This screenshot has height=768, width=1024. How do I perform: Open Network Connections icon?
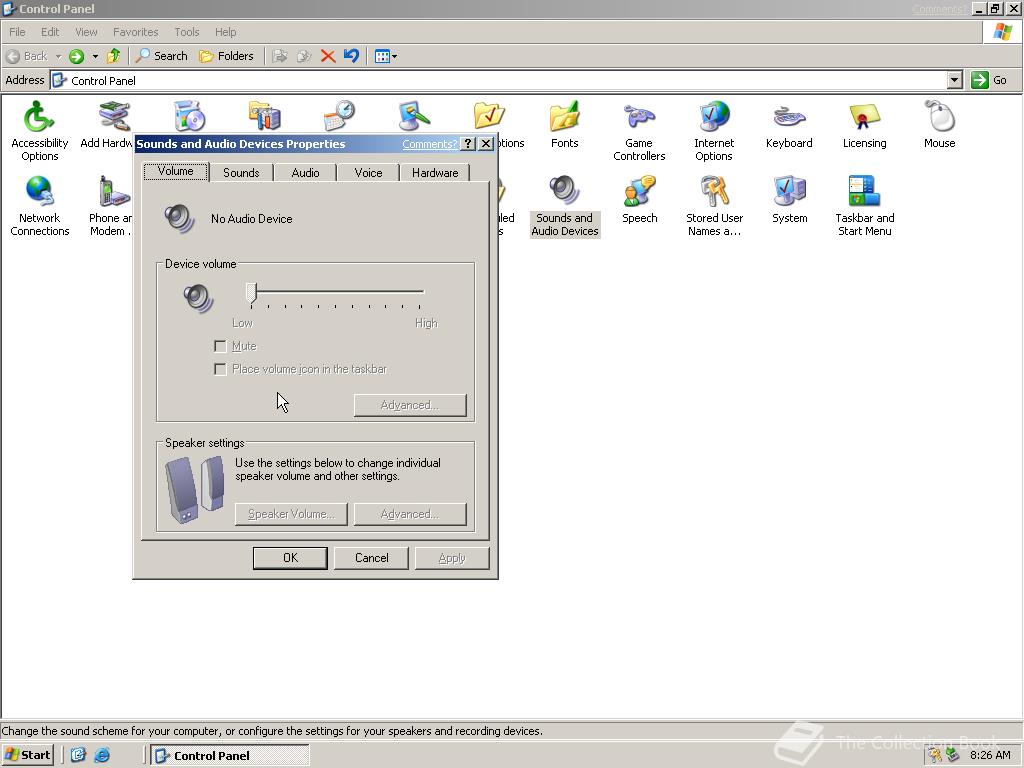pos(39,206)
